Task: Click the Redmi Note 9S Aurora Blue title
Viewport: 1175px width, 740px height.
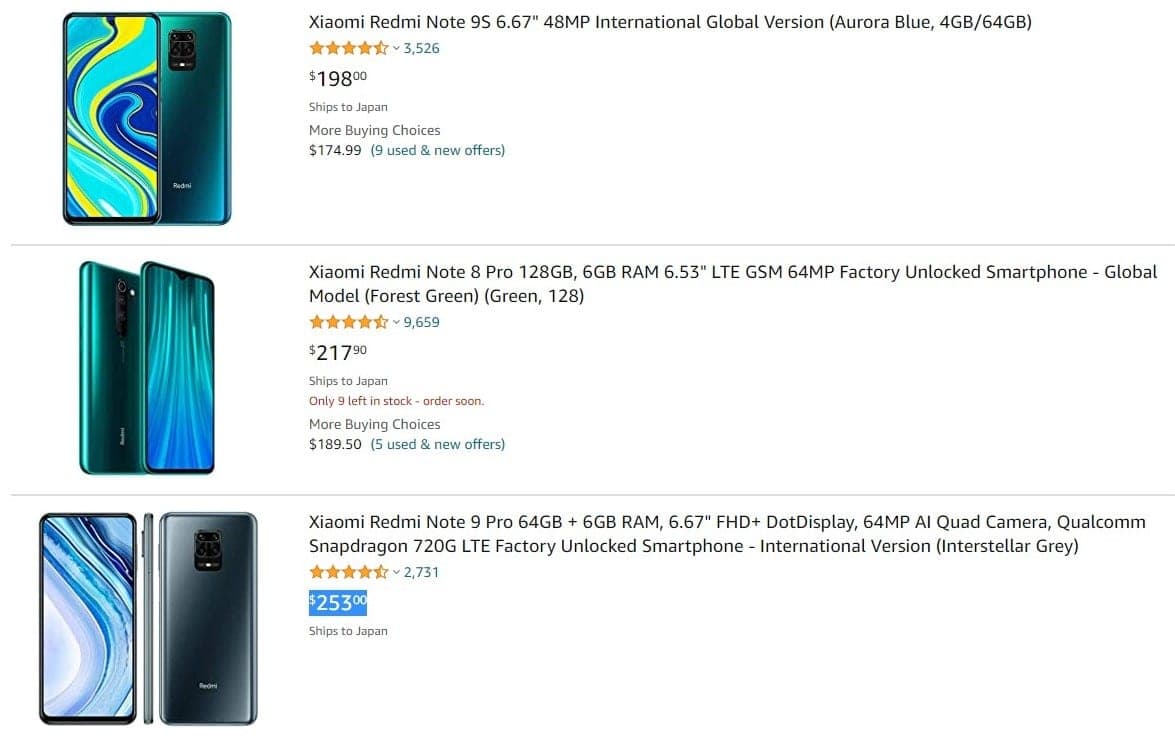Action: (x=670, y=22)
